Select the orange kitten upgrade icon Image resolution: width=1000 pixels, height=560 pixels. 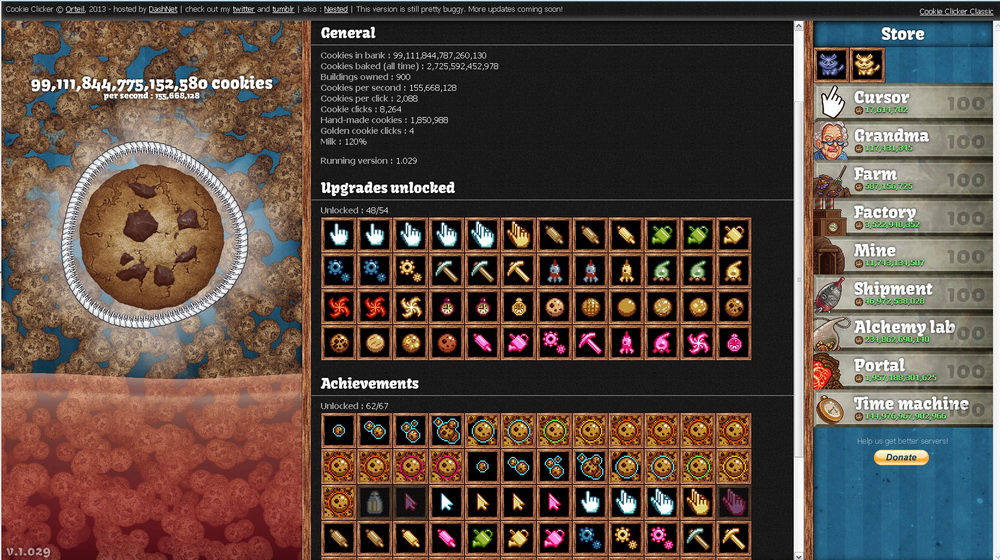[867, 64]
